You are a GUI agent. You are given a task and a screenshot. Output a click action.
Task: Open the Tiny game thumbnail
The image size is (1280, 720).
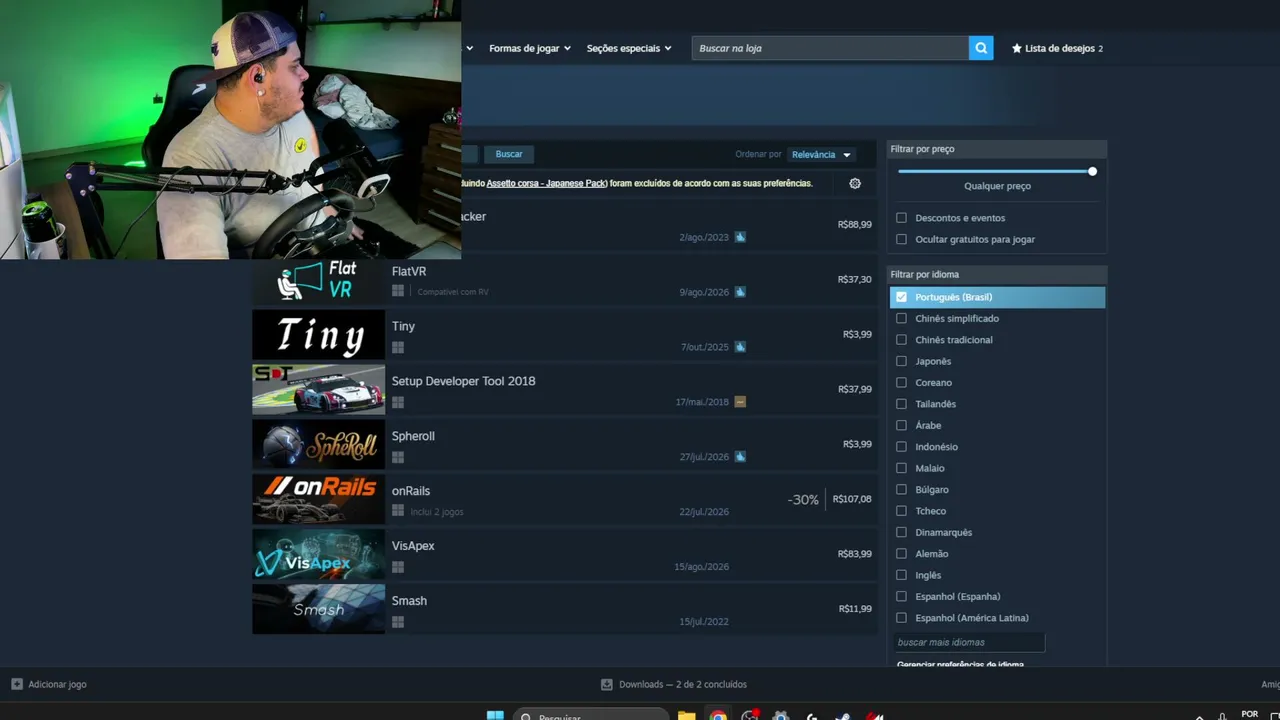coord(318,335)
